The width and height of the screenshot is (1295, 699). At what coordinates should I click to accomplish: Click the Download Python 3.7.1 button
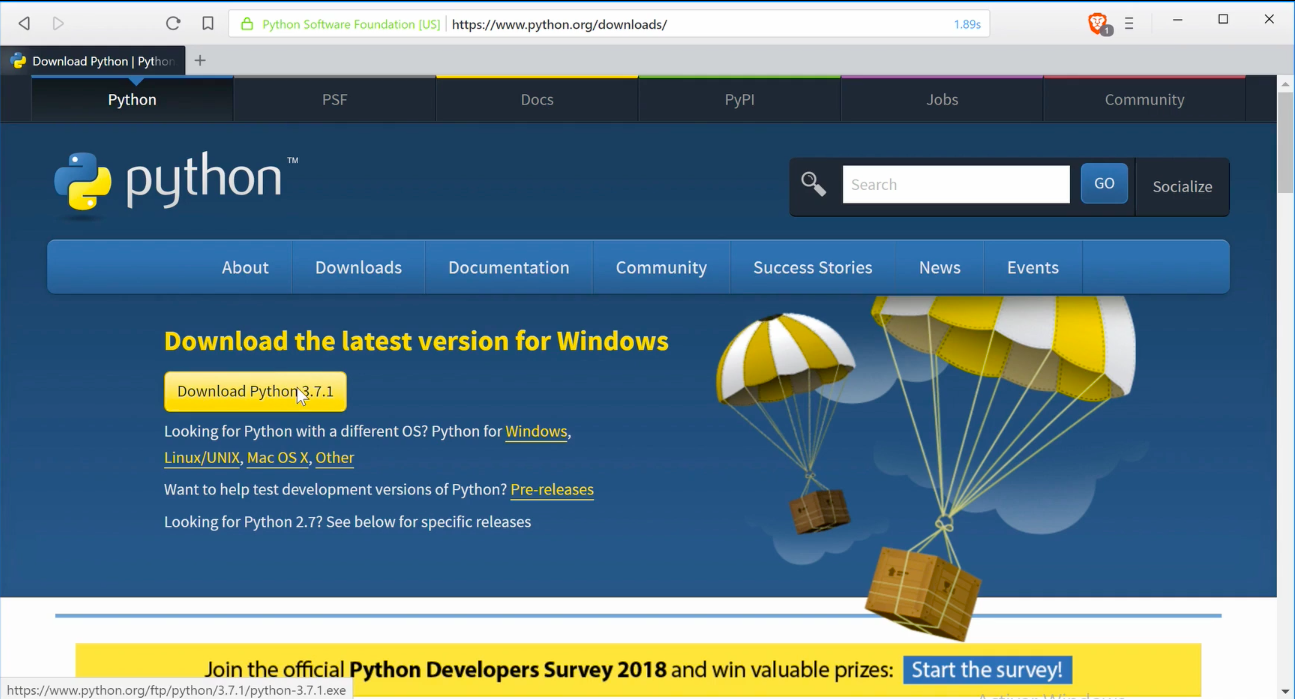(255, 391)
